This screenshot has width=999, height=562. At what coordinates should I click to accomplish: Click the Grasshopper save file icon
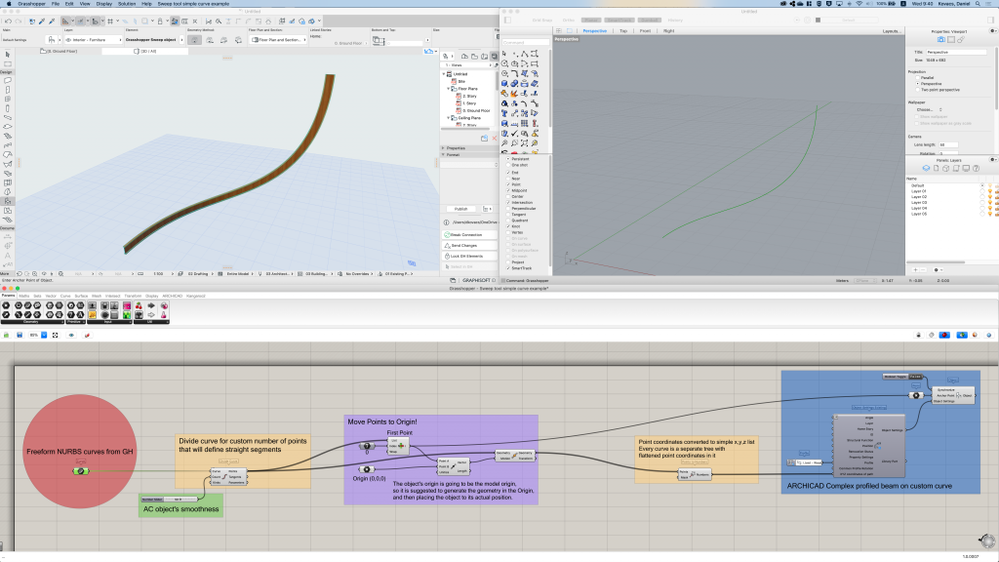20,335
